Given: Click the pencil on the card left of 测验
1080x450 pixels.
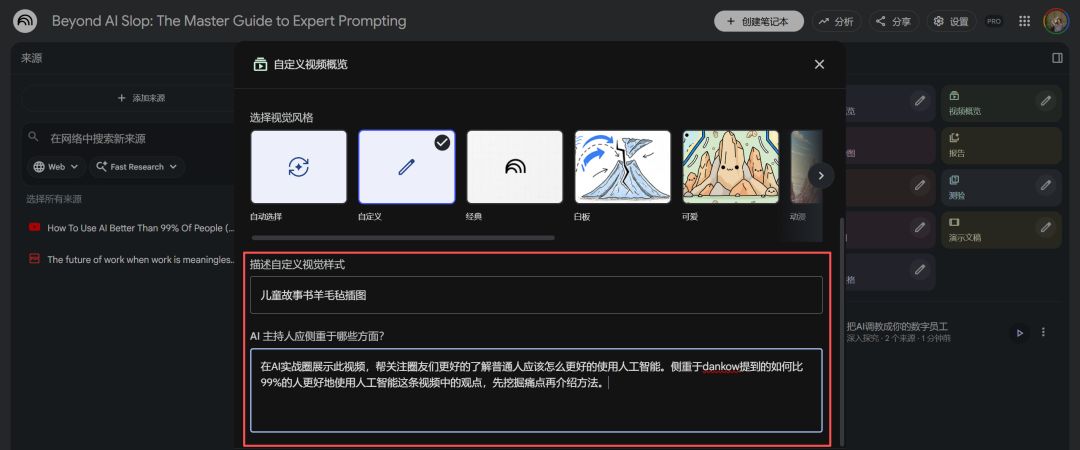Looking at the screenshot, I should pyautogui.click(x=920, y=185).
